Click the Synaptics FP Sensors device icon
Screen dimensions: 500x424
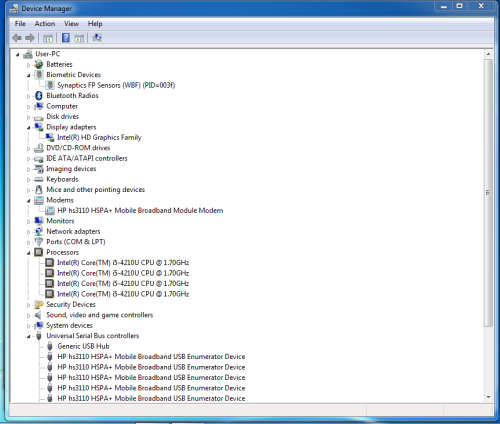(50, 85)
